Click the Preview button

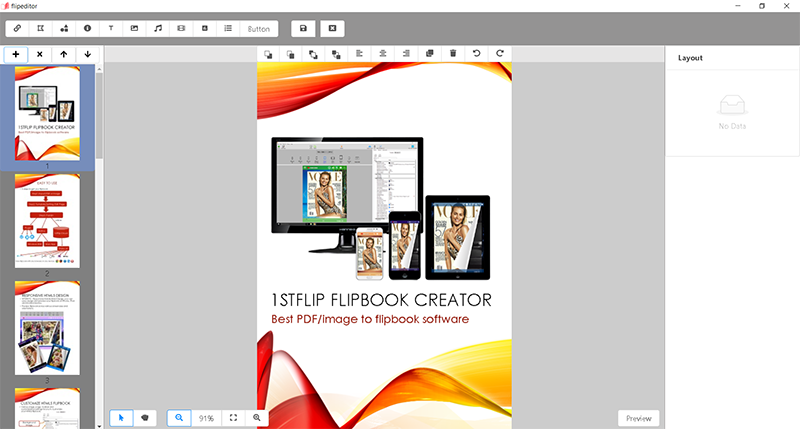639,418
